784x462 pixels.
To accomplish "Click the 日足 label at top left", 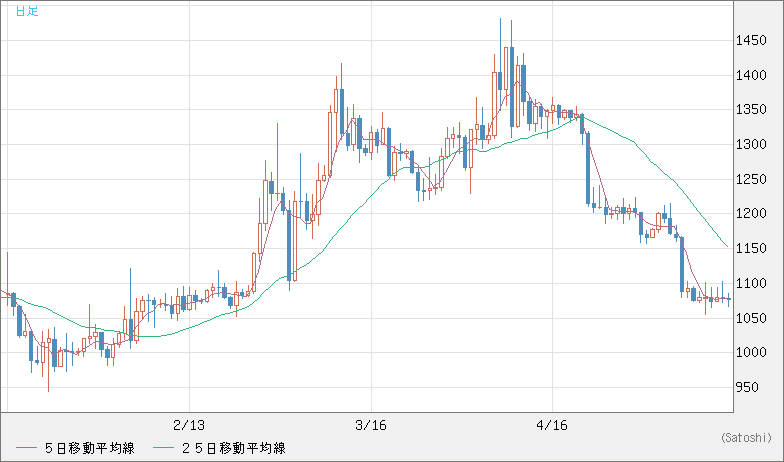I will pos(27,11).
